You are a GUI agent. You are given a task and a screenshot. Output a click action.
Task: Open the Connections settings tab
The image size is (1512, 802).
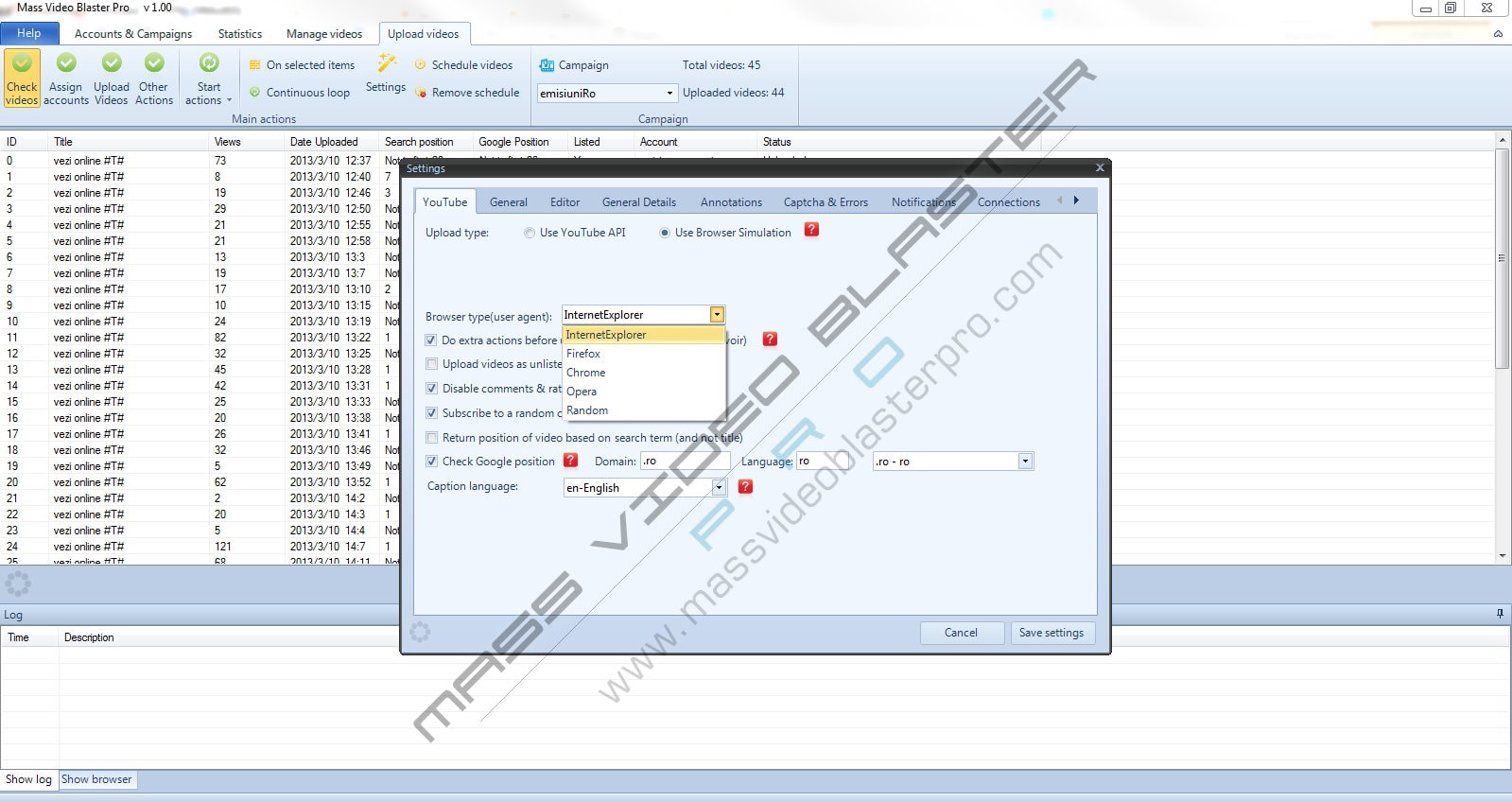click(x=1009, y=202)
